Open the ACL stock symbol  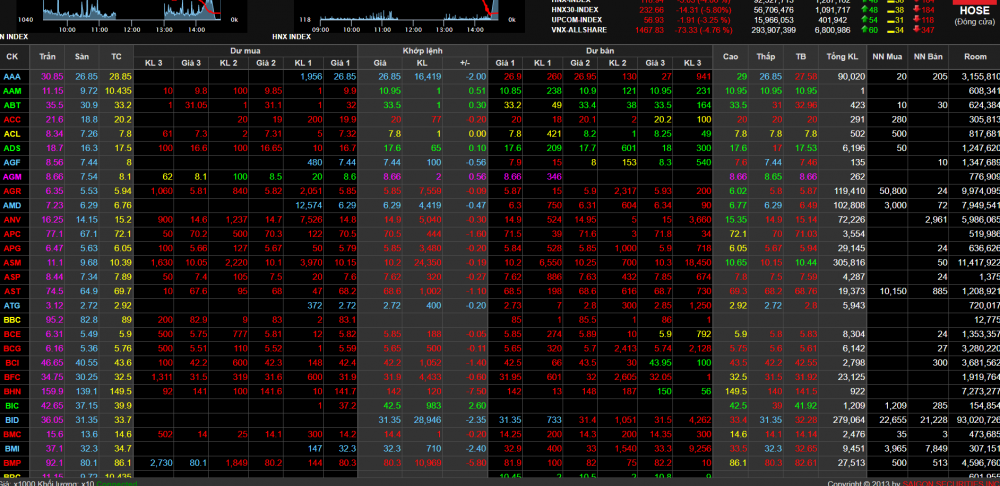pyautogui.click(x=12, y=133)
